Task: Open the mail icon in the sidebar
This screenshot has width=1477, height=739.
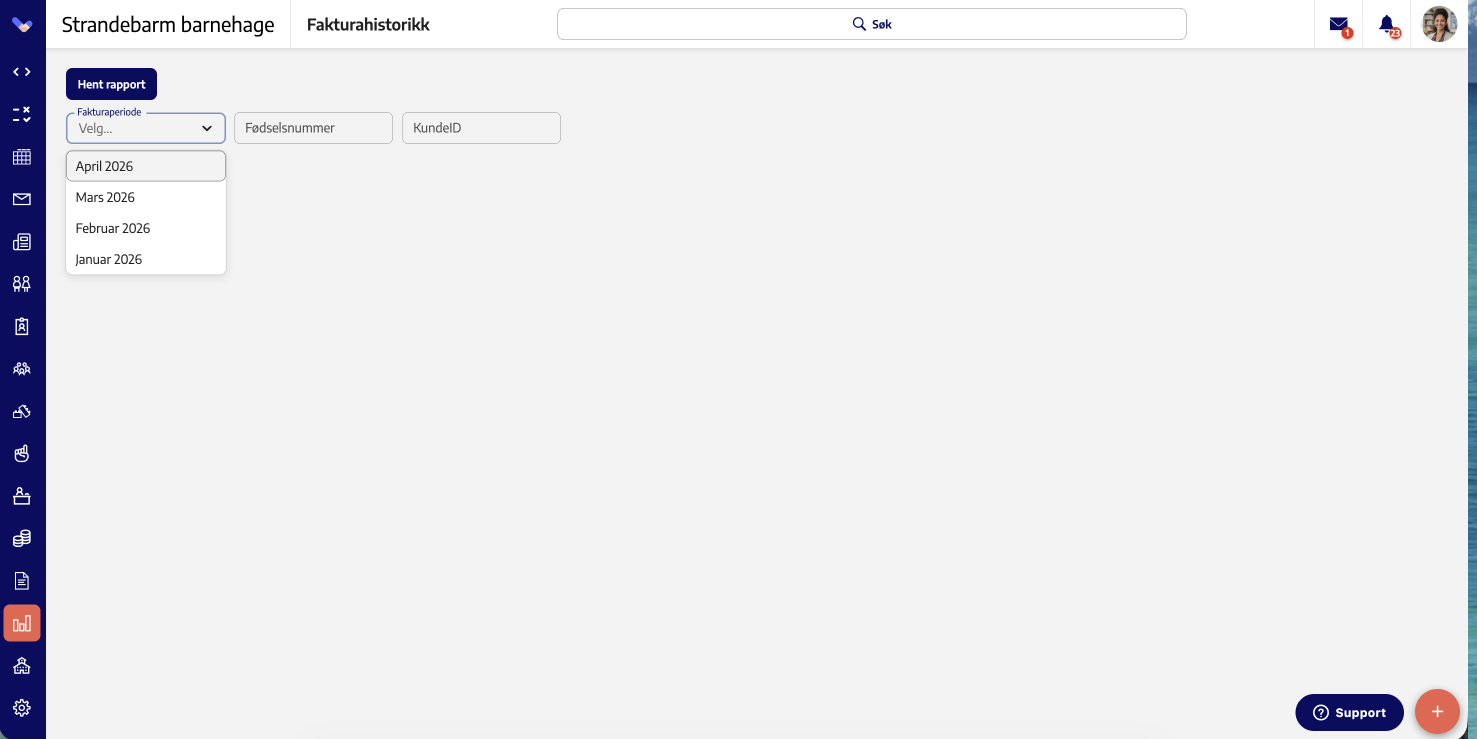Action: (x=22, y=199)
